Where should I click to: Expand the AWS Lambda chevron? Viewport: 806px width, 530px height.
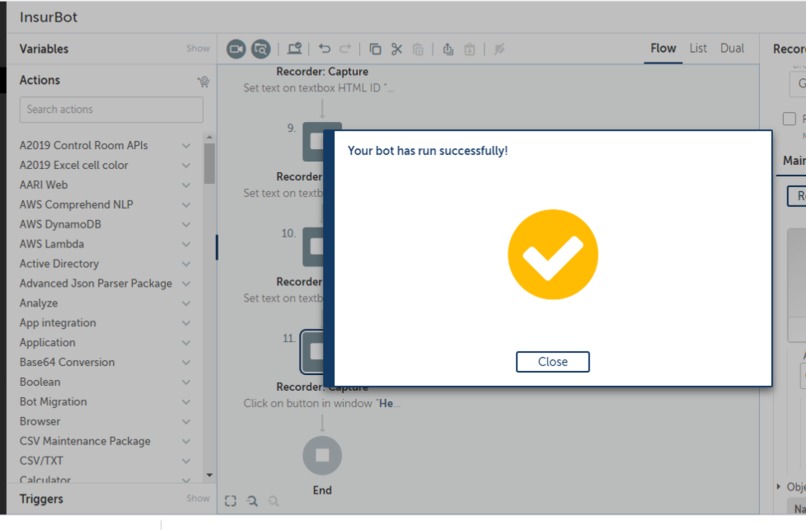[186, 244]
